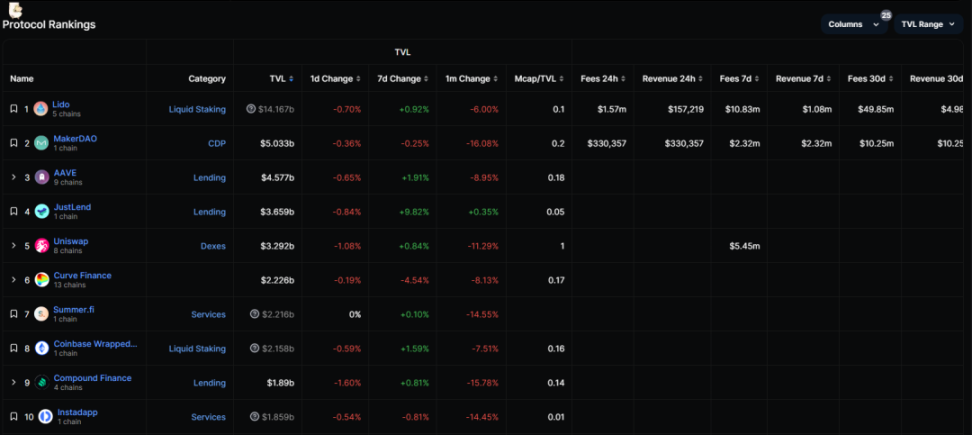Click info icon next to Summer.fi TVL
The width and height of the screenshot is (972, 435).
pyautogui.click(x=254, y=314)
